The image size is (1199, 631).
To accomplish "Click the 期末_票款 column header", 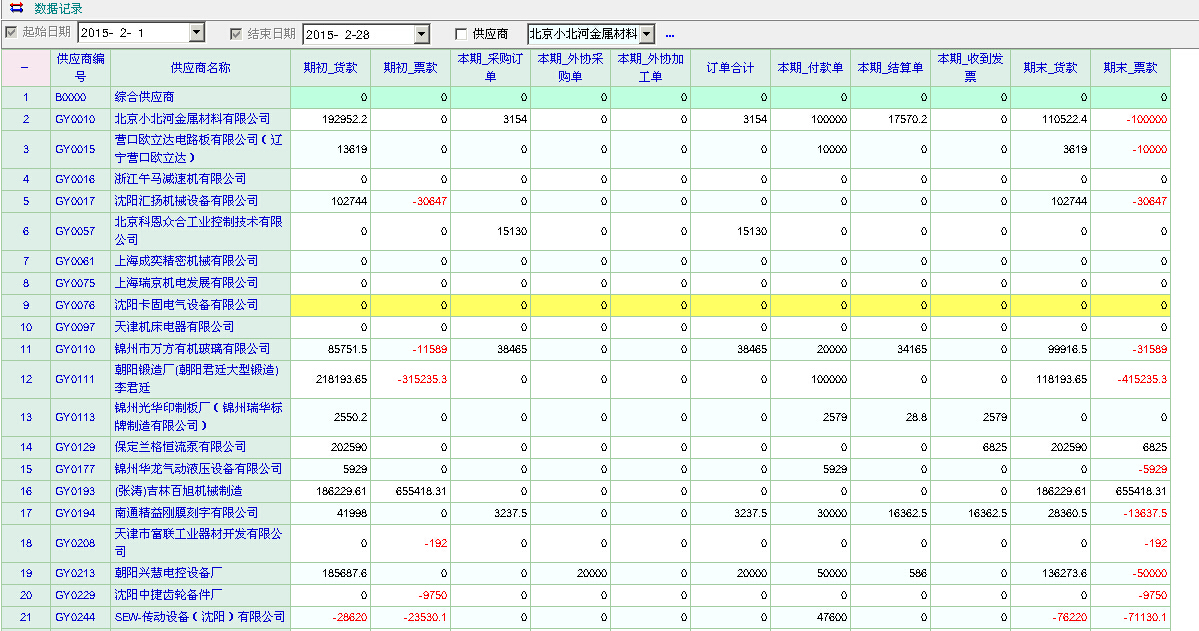I will pos(1130,68).
